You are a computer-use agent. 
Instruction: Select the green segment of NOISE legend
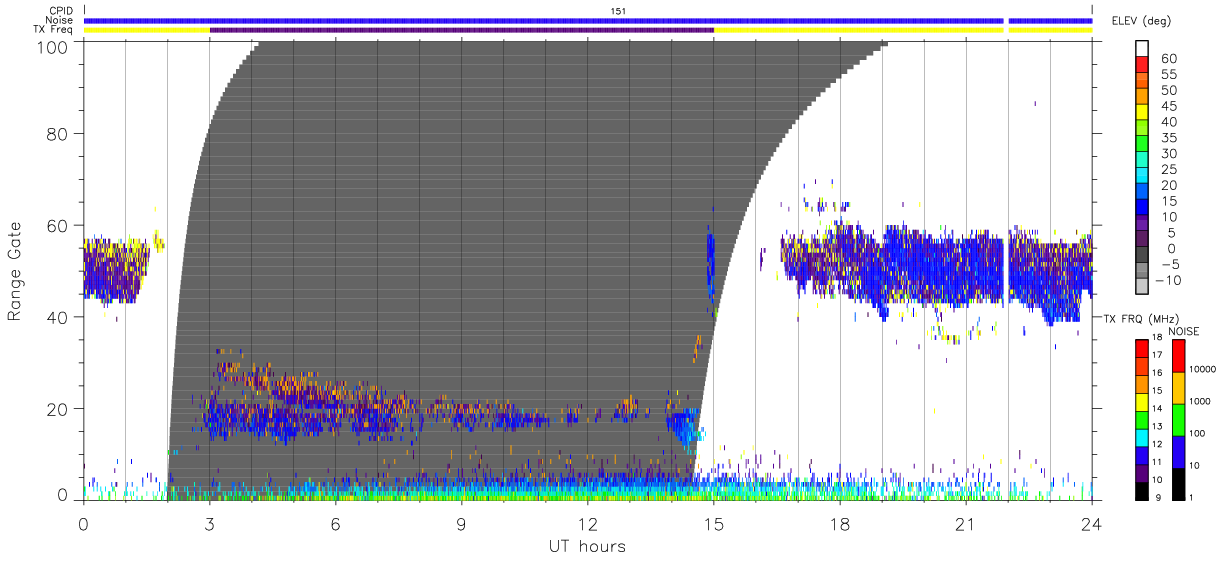click(1179, 419)
